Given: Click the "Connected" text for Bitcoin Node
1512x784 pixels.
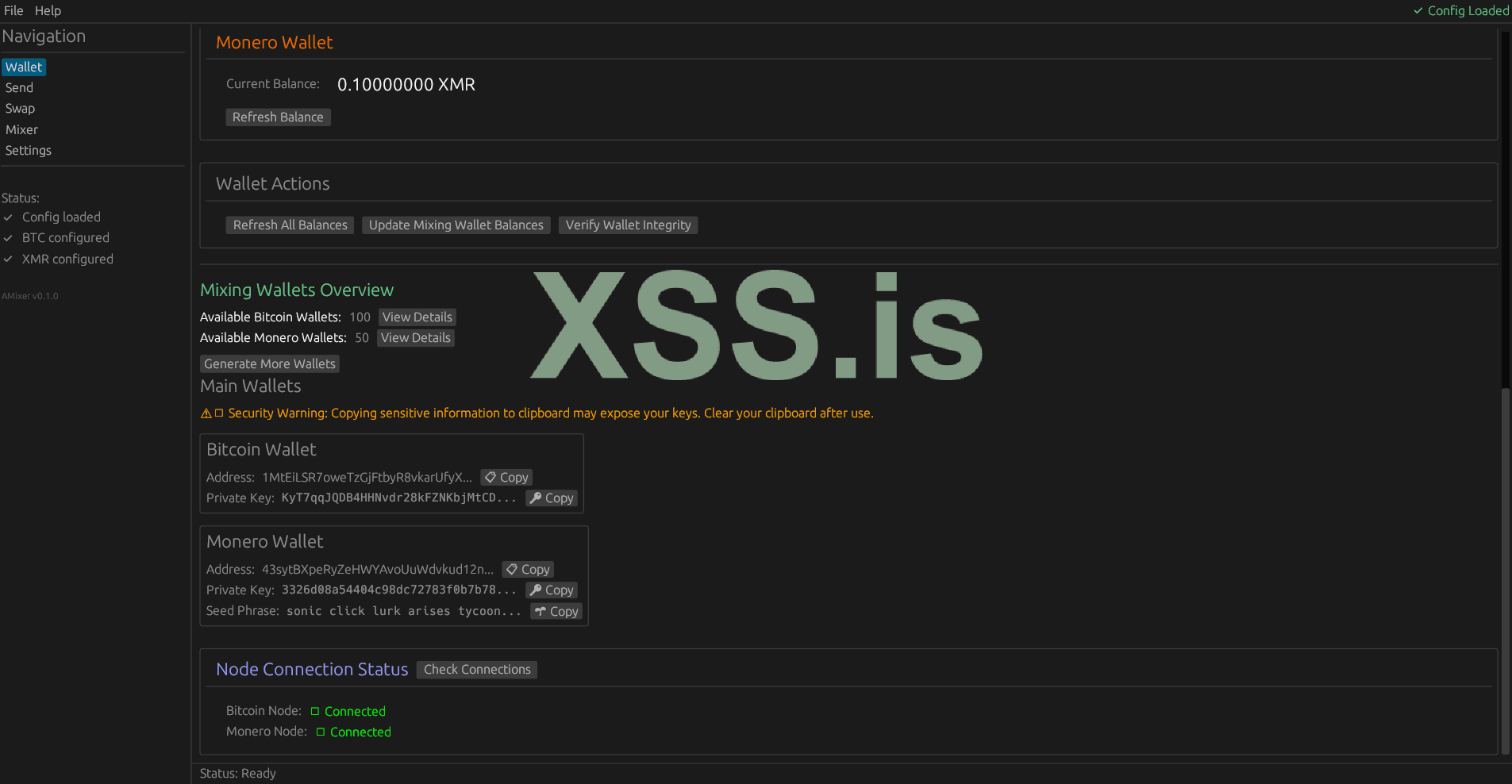Looking at the screenshot, I should pyautogui.click(x=355, y=711).
